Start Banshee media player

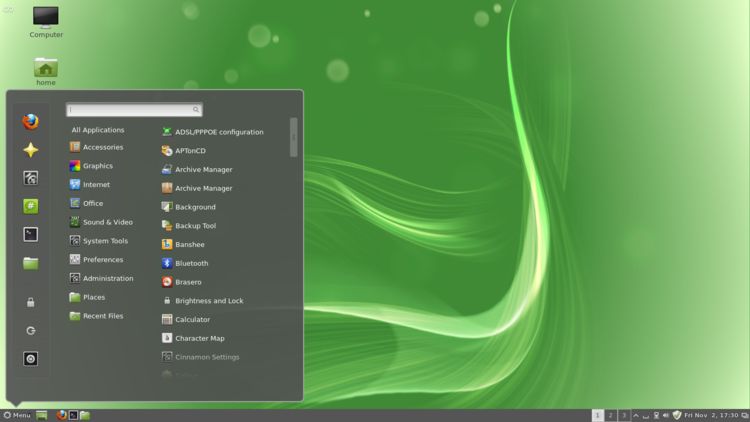[183, 244]
